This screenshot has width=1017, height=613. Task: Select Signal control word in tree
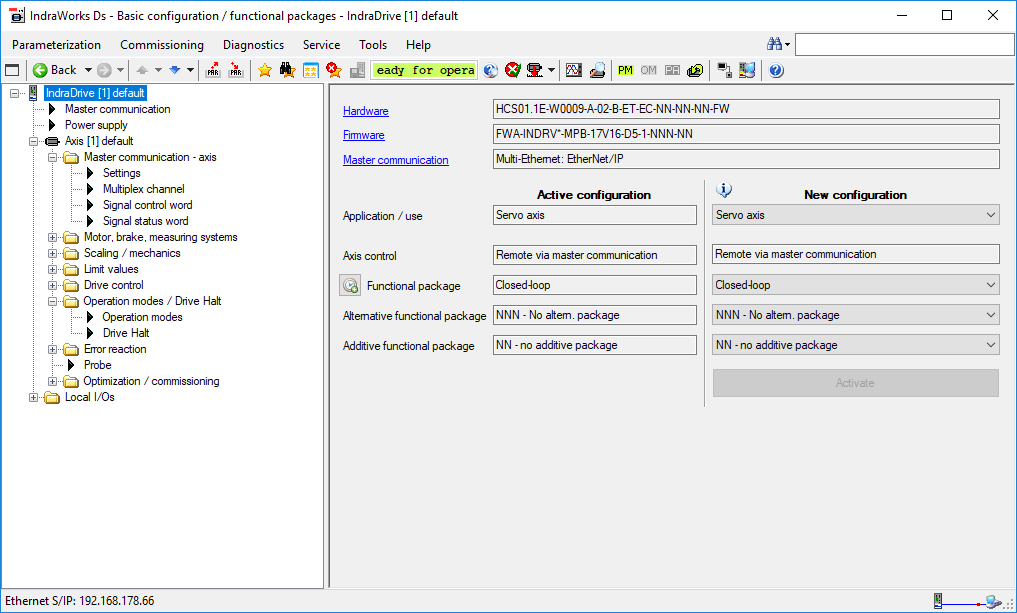(x=147, y=205)
